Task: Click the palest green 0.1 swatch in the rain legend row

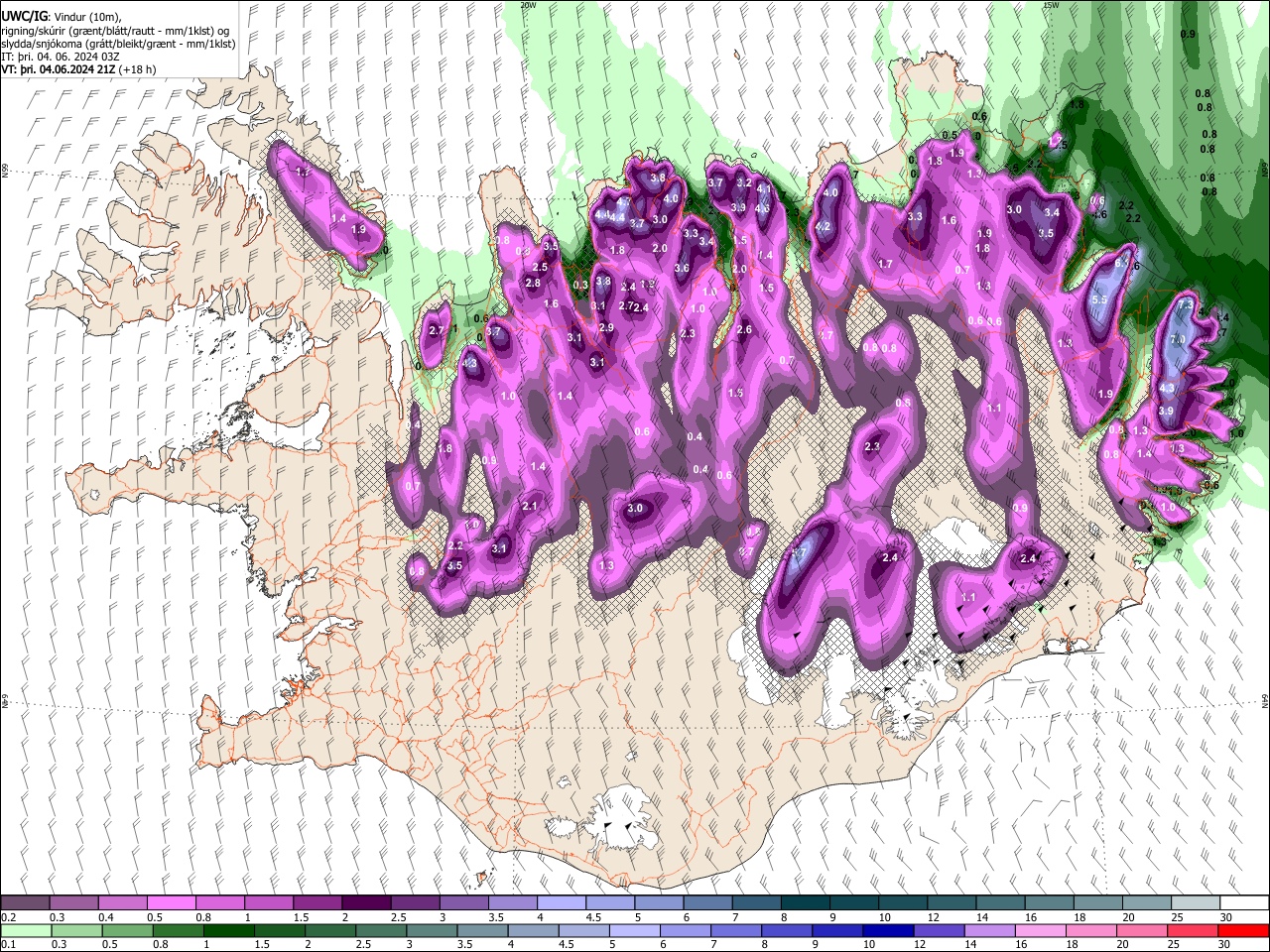Action: (25, 930)
